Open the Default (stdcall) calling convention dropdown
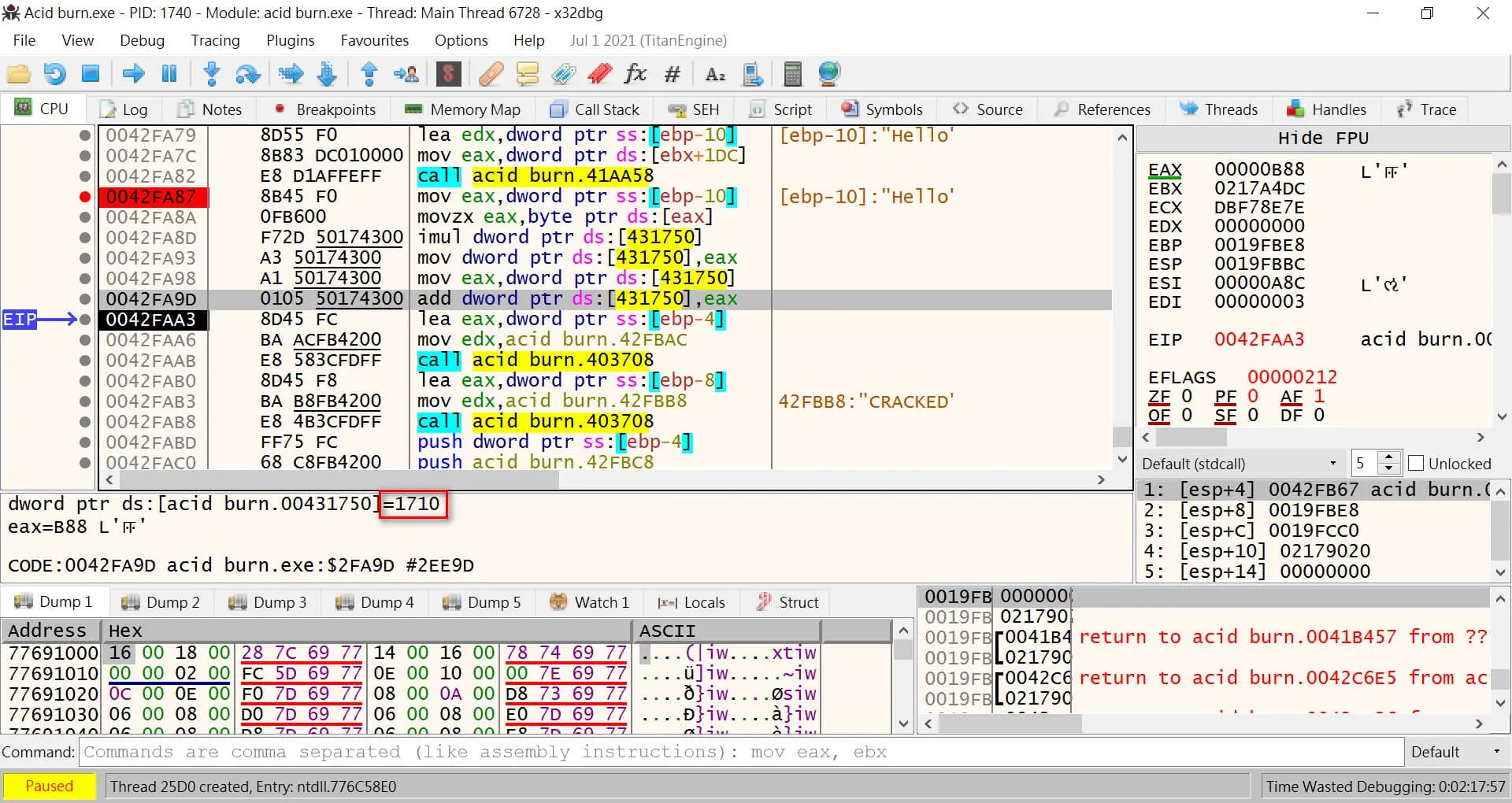 coord(1240,464)
